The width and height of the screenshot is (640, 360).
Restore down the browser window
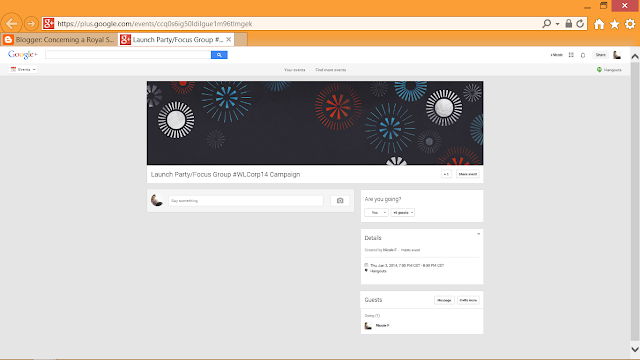coord(604,6)
